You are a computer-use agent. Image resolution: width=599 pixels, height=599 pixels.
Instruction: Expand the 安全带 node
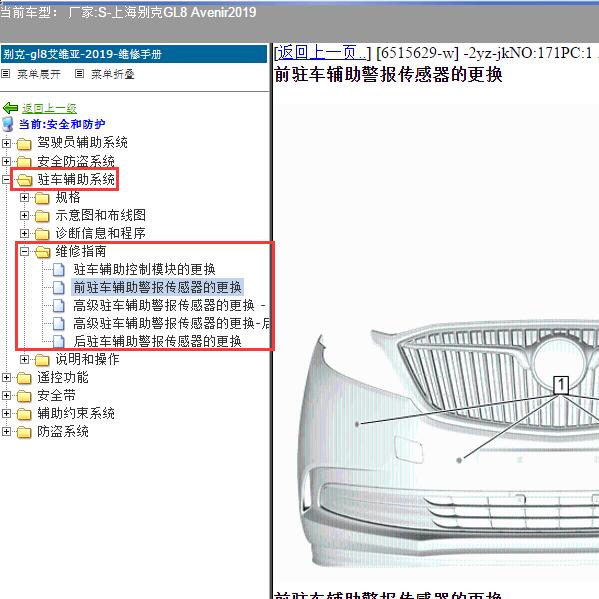(6, 395)
